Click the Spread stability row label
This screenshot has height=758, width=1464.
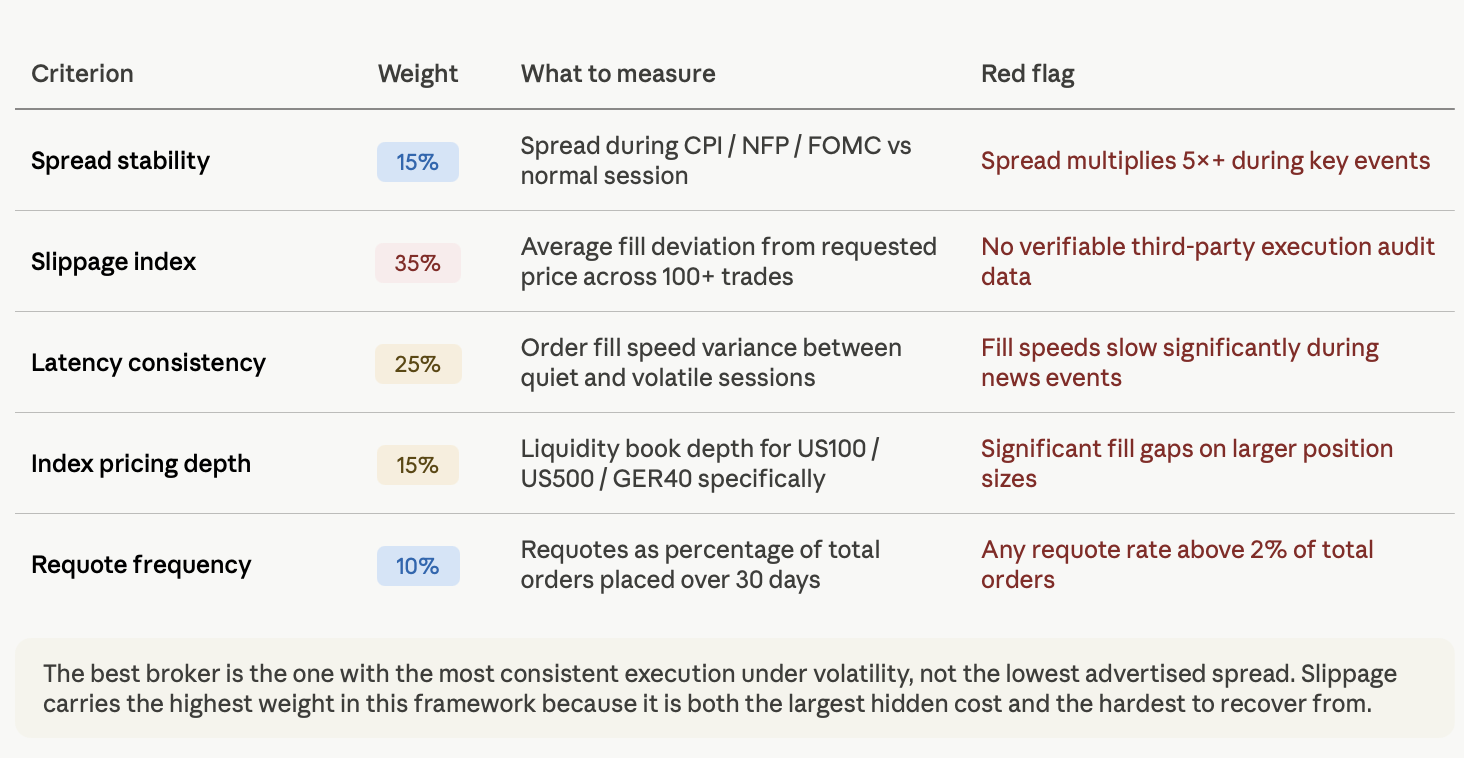(x=120, y=161)
